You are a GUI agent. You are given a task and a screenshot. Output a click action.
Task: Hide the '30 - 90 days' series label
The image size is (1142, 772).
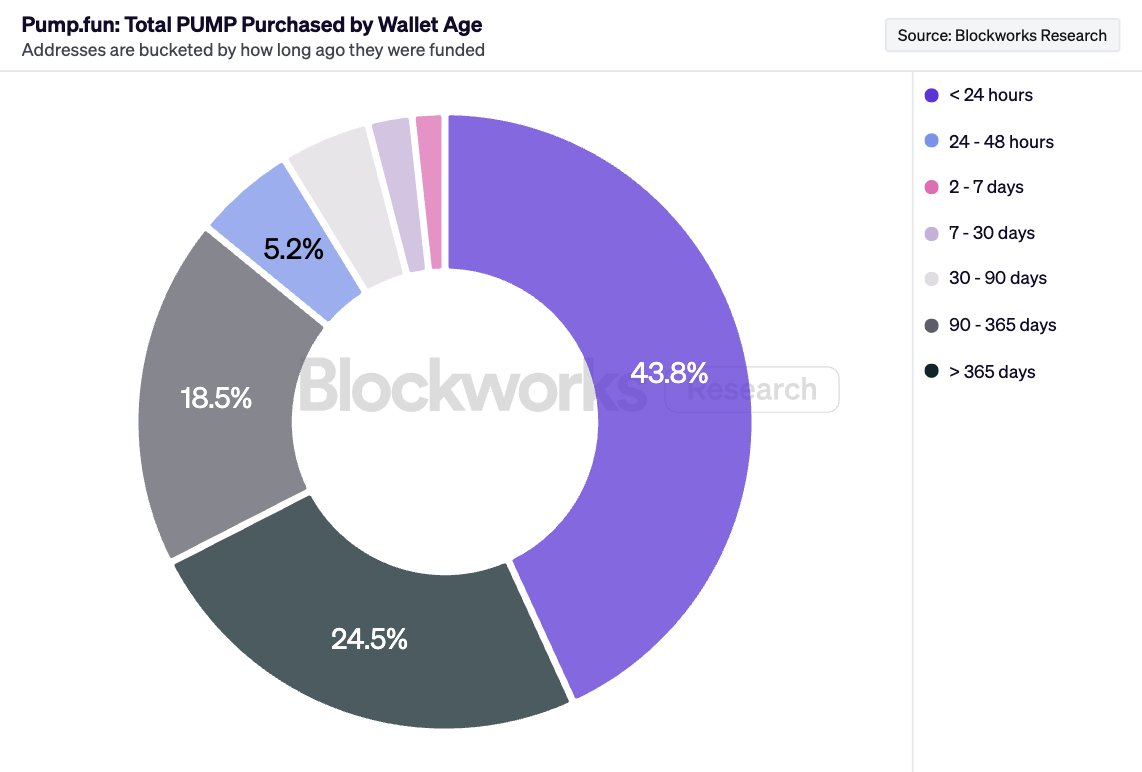(x=997, y=279)
